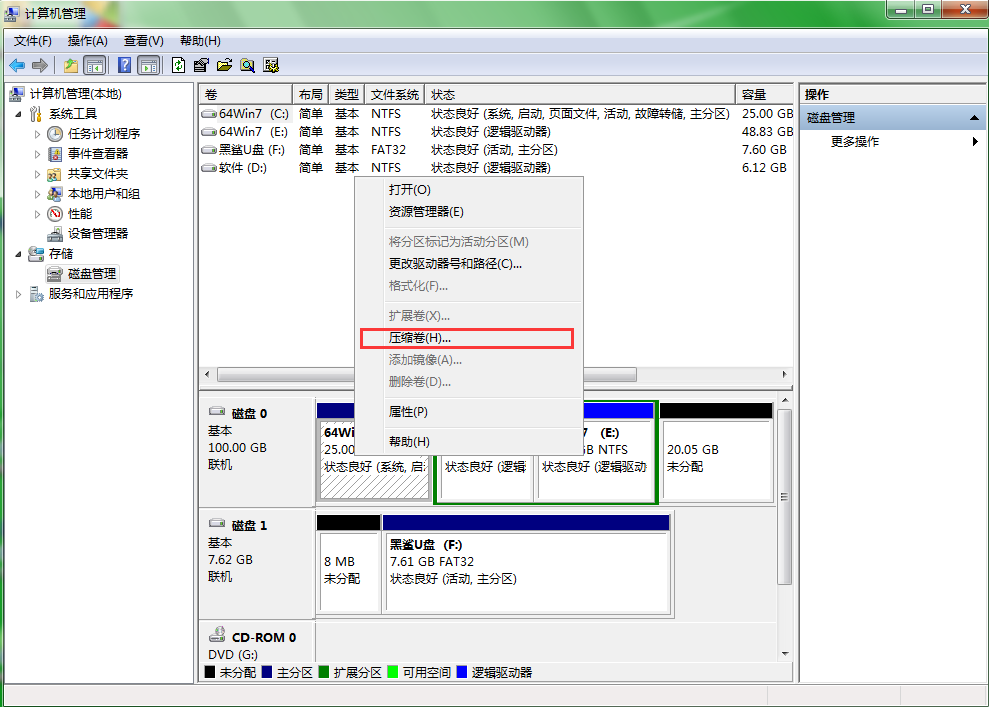Collapse the 系统工具 tree node
The image size is (989, 707).
[19, 114]
